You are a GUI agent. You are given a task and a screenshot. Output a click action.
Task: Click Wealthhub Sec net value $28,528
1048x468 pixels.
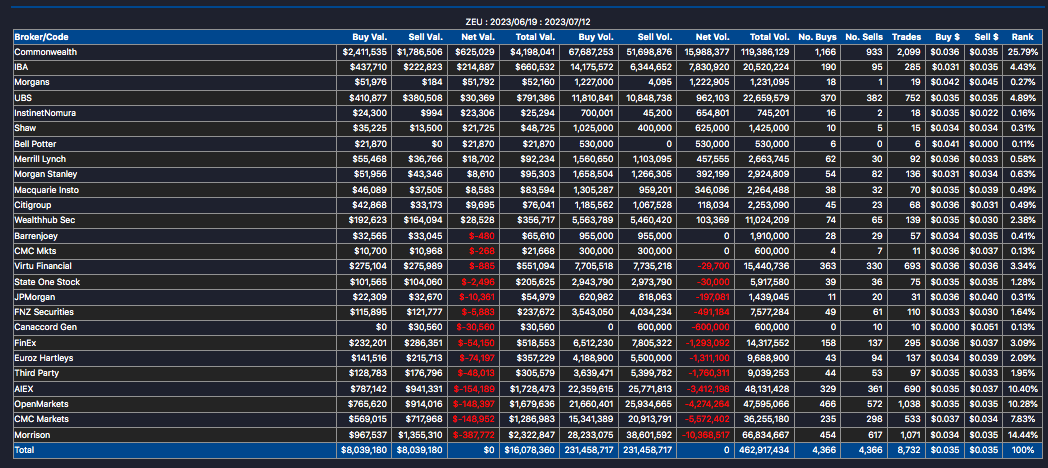[478, 221]
